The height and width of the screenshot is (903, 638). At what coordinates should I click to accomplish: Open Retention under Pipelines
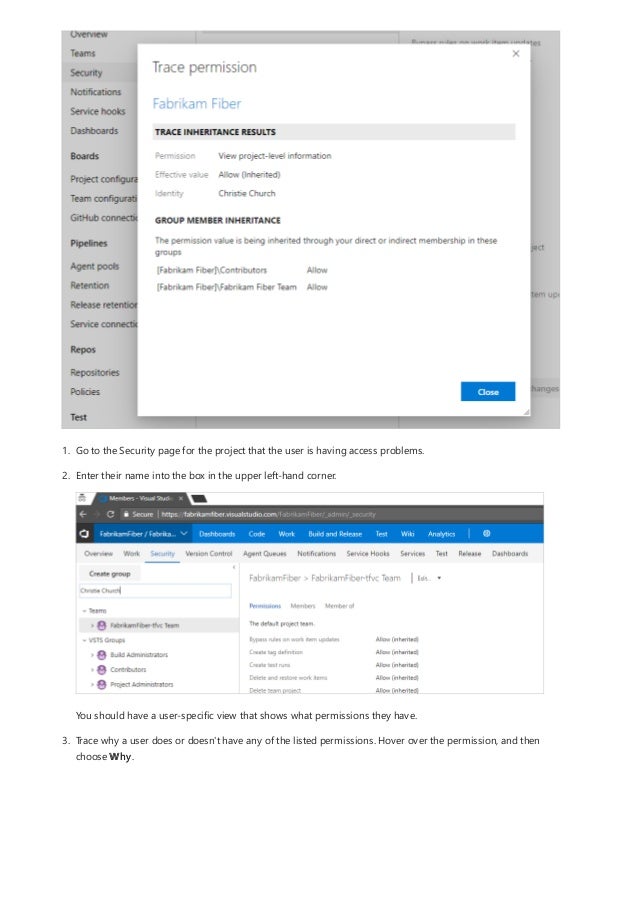point(89,285)
